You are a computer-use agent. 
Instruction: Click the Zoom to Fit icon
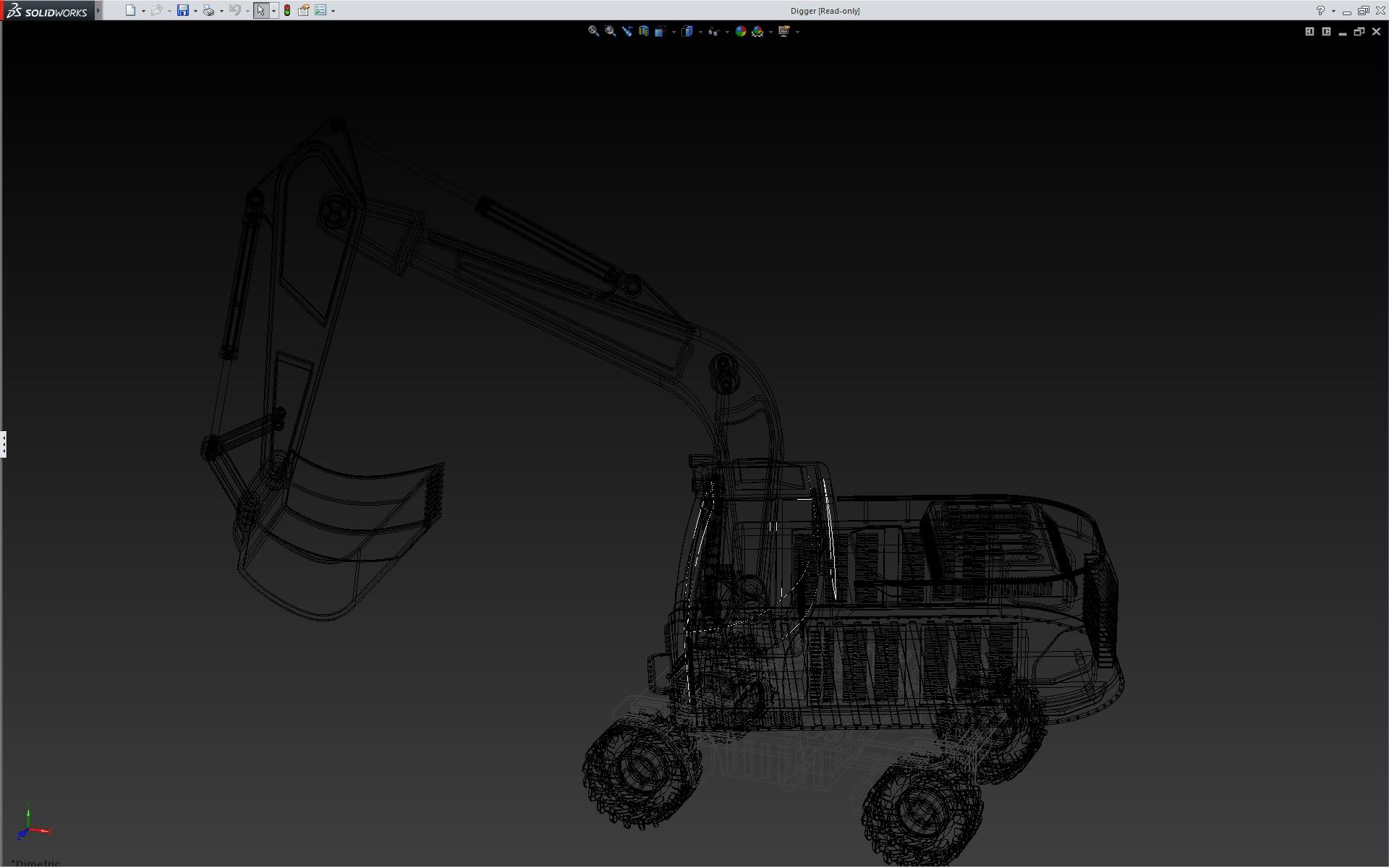pyautogui.click(x=593, y=31)
